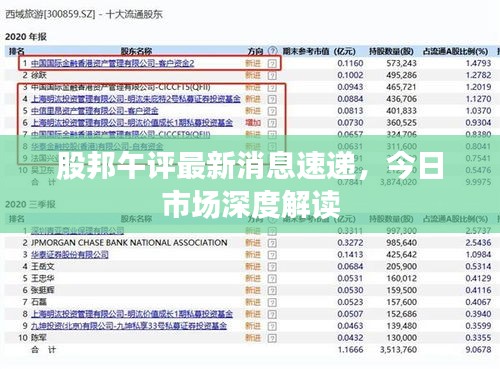Click the shareholder name 陈军
Image resolution: width=500 pixels, height=369 pixels.
[x=39, y=338]
